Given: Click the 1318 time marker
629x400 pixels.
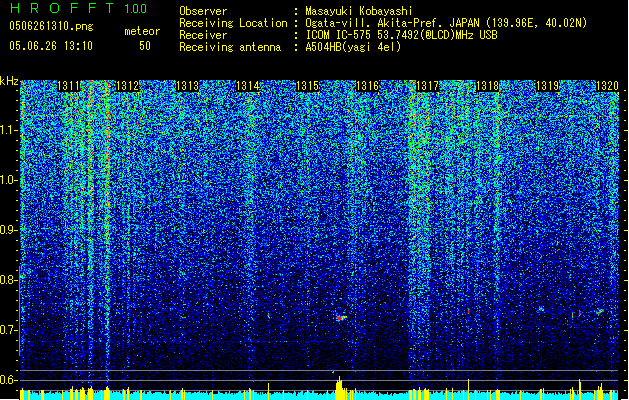Looking at the screenshot, I should (487, 86).
